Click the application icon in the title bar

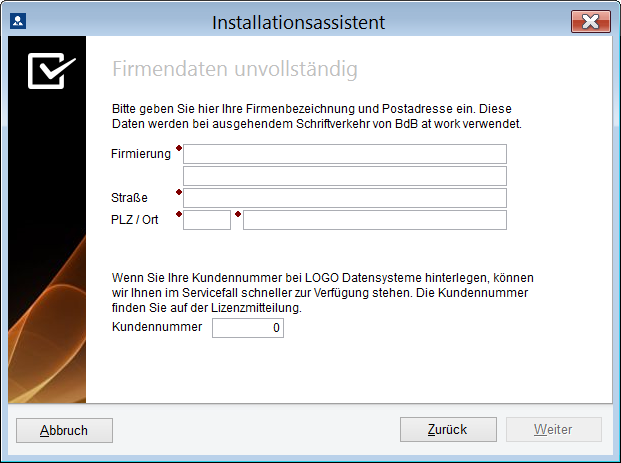(18, 21)
